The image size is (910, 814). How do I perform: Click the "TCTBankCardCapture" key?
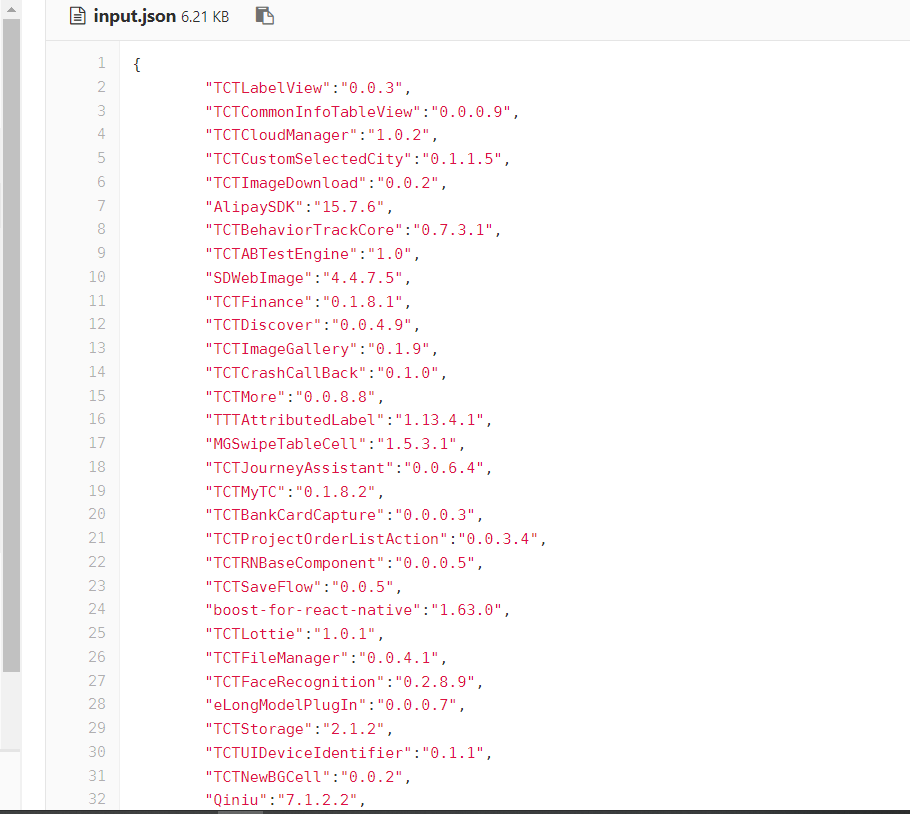[295, 515]
